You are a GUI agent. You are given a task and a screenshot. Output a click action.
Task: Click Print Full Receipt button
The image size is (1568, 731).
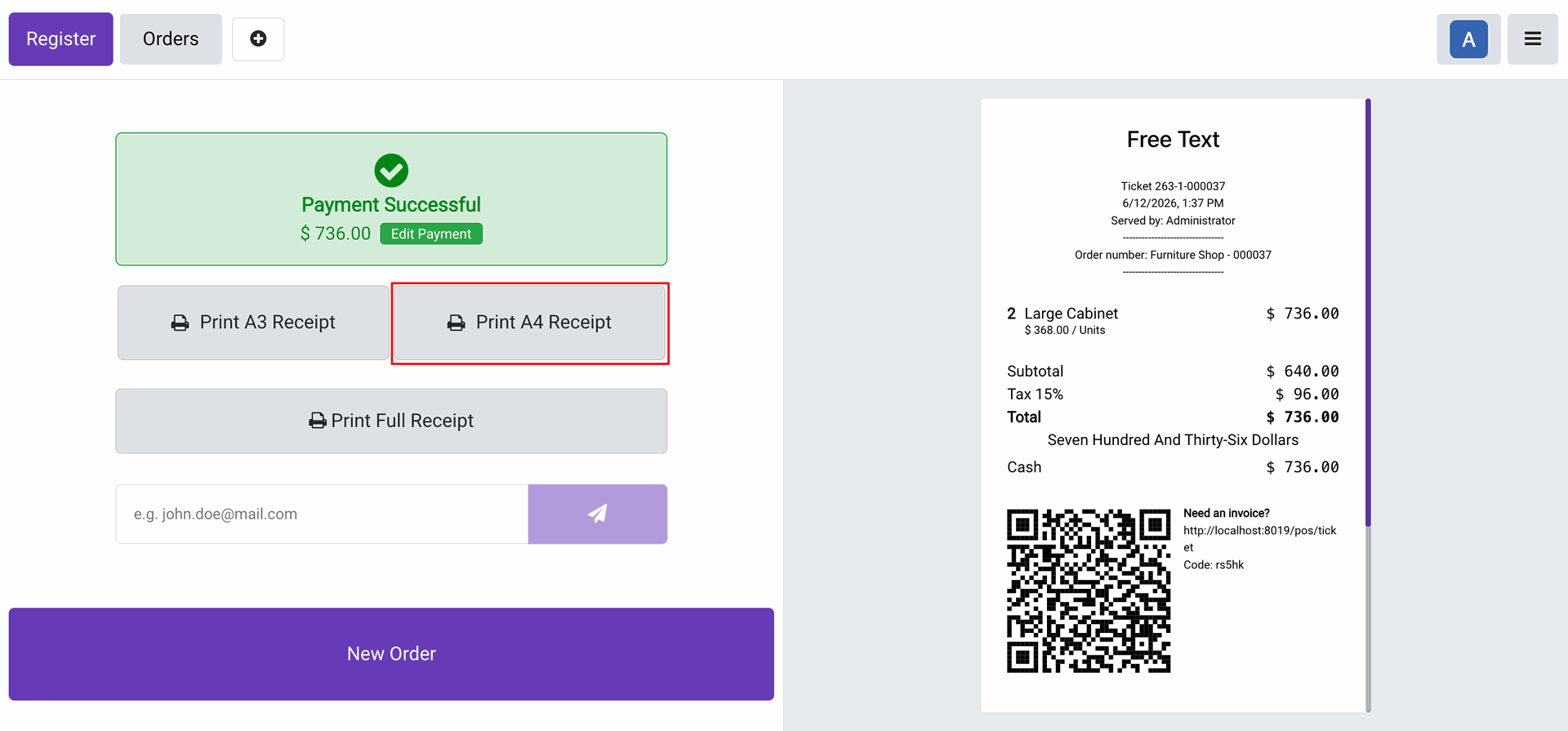point(391,421)
